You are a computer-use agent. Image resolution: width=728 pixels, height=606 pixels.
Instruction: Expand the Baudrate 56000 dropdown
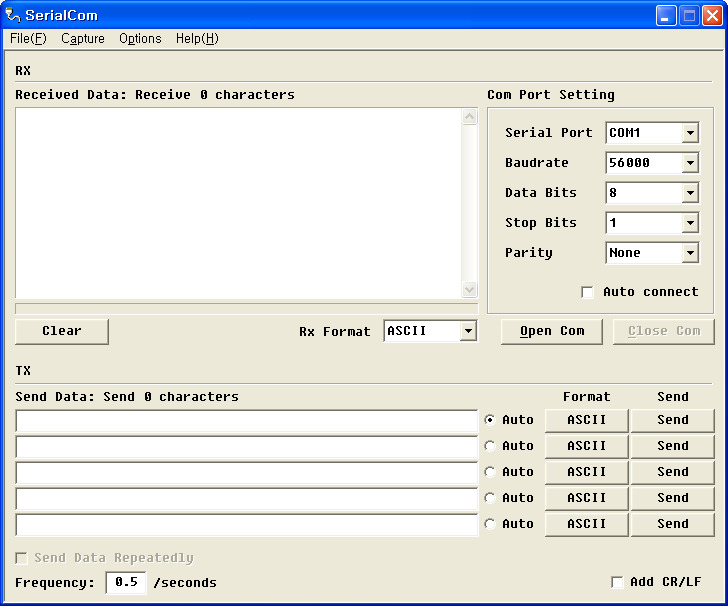coord(690,163)
